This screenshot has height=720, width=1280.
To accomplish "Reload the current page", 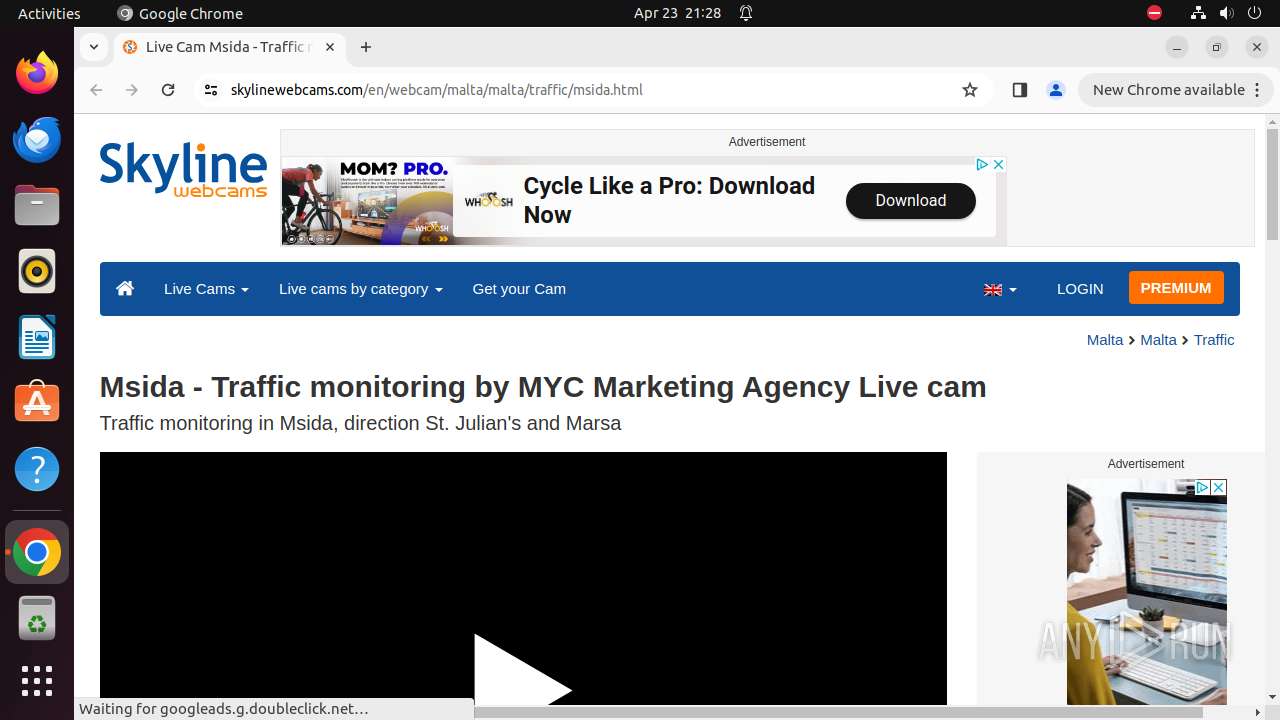I will coord(168,90).
